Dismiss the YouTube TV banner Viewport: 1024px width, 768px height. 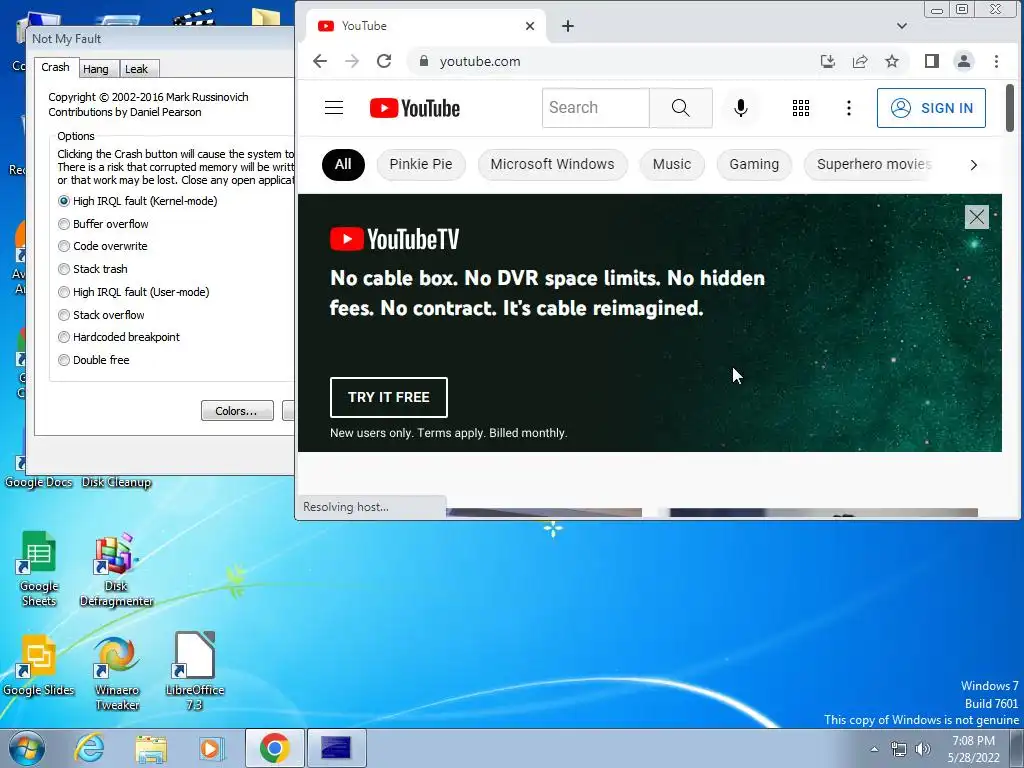[977, 217]
